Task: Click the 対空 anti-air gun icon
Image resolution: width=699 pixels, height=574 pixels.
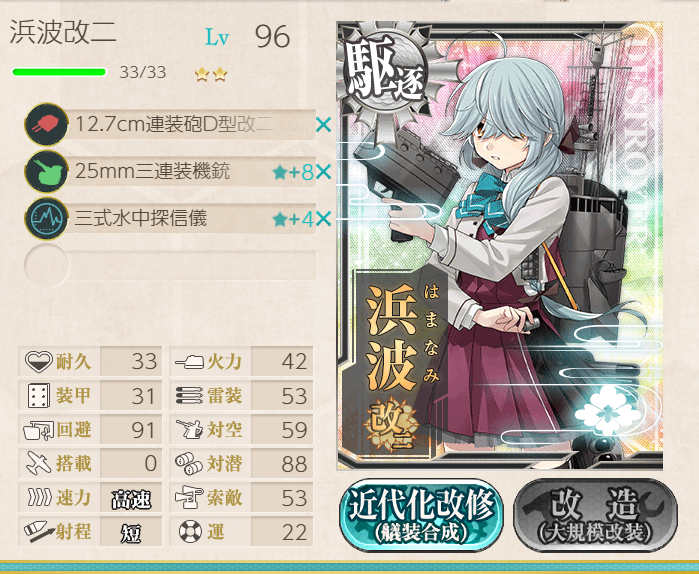Action: click(x=189, y=430)
